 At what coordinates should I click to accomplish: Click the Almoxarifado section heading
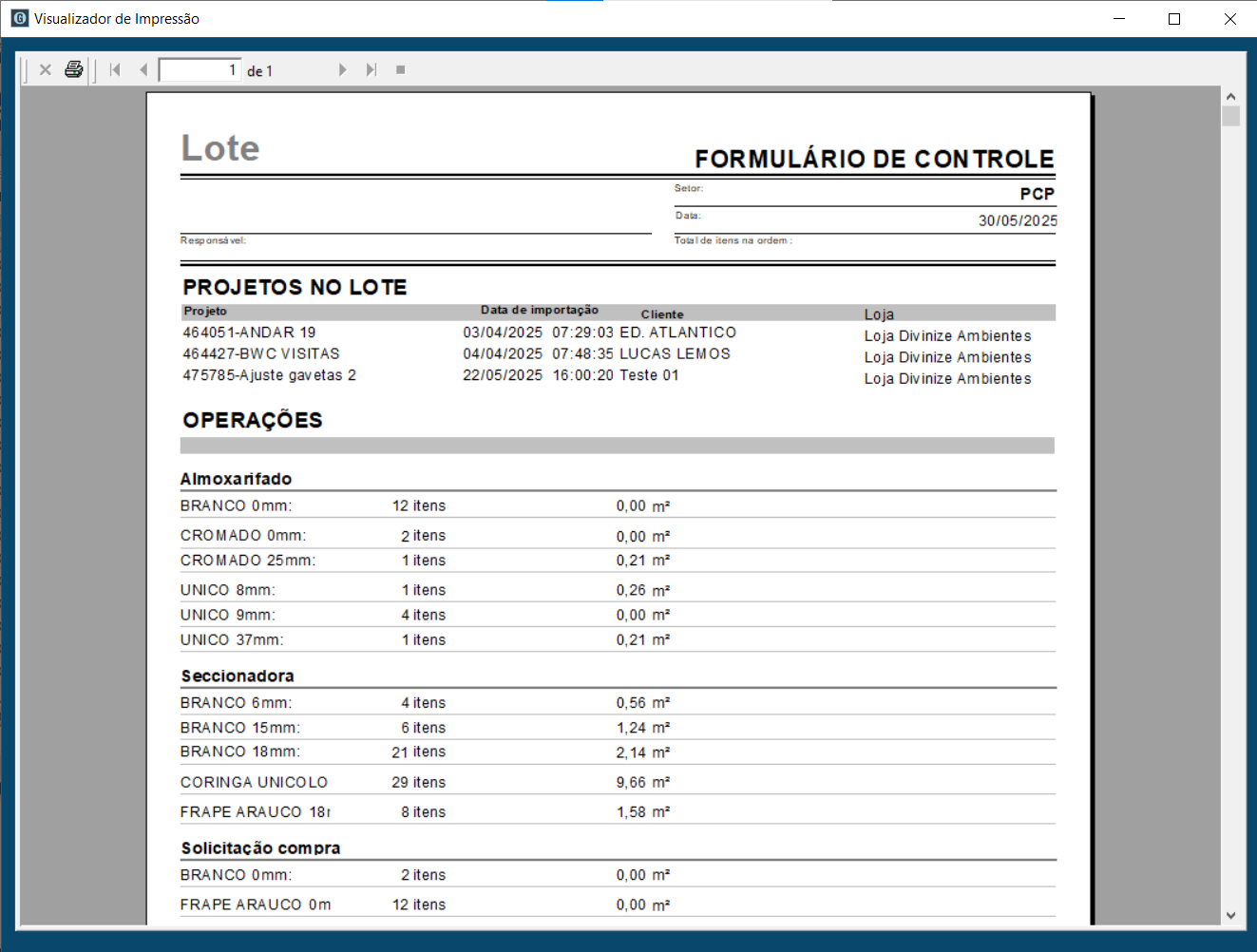tap(237, 479)
